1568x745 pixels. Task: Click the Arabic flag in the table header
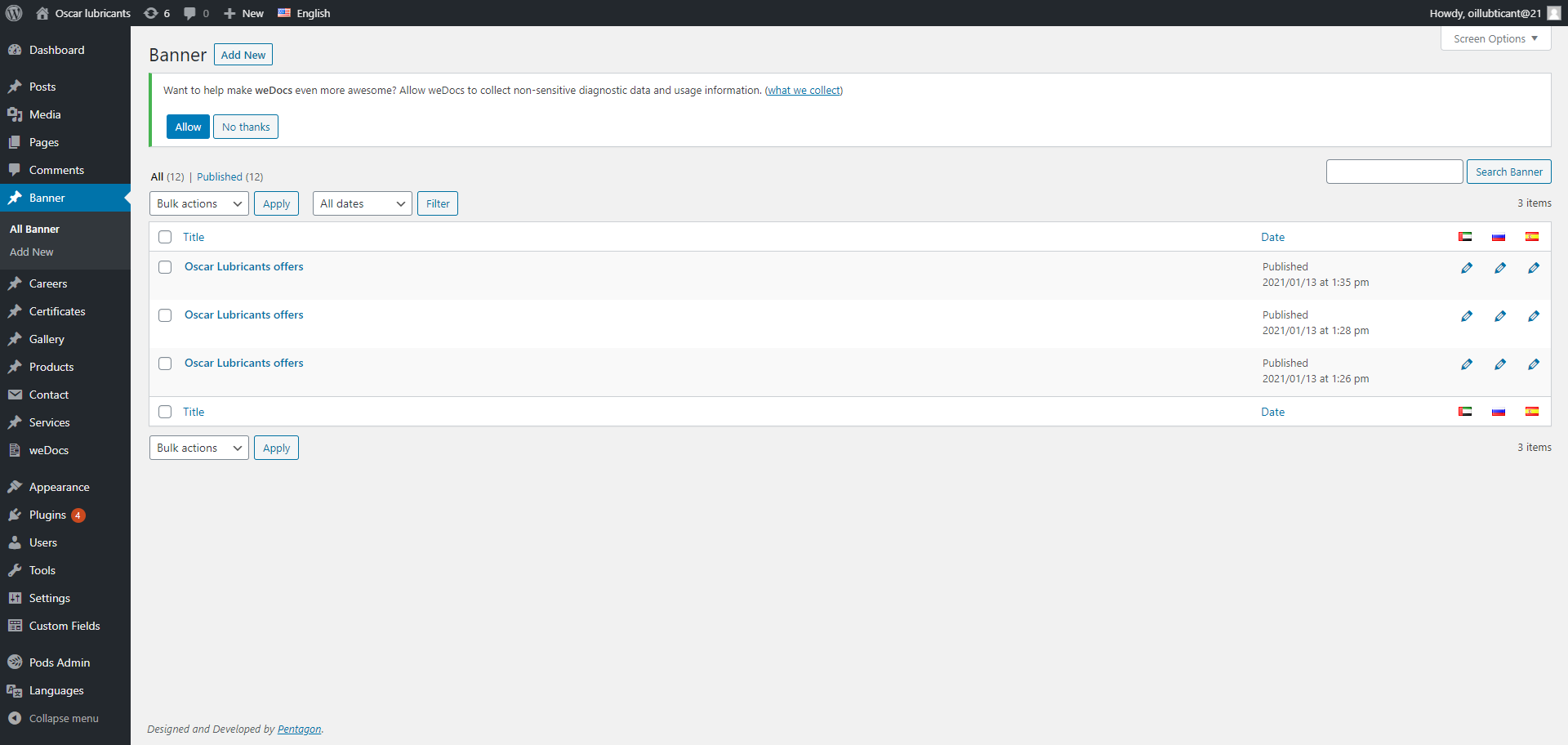click(1465, 237)
